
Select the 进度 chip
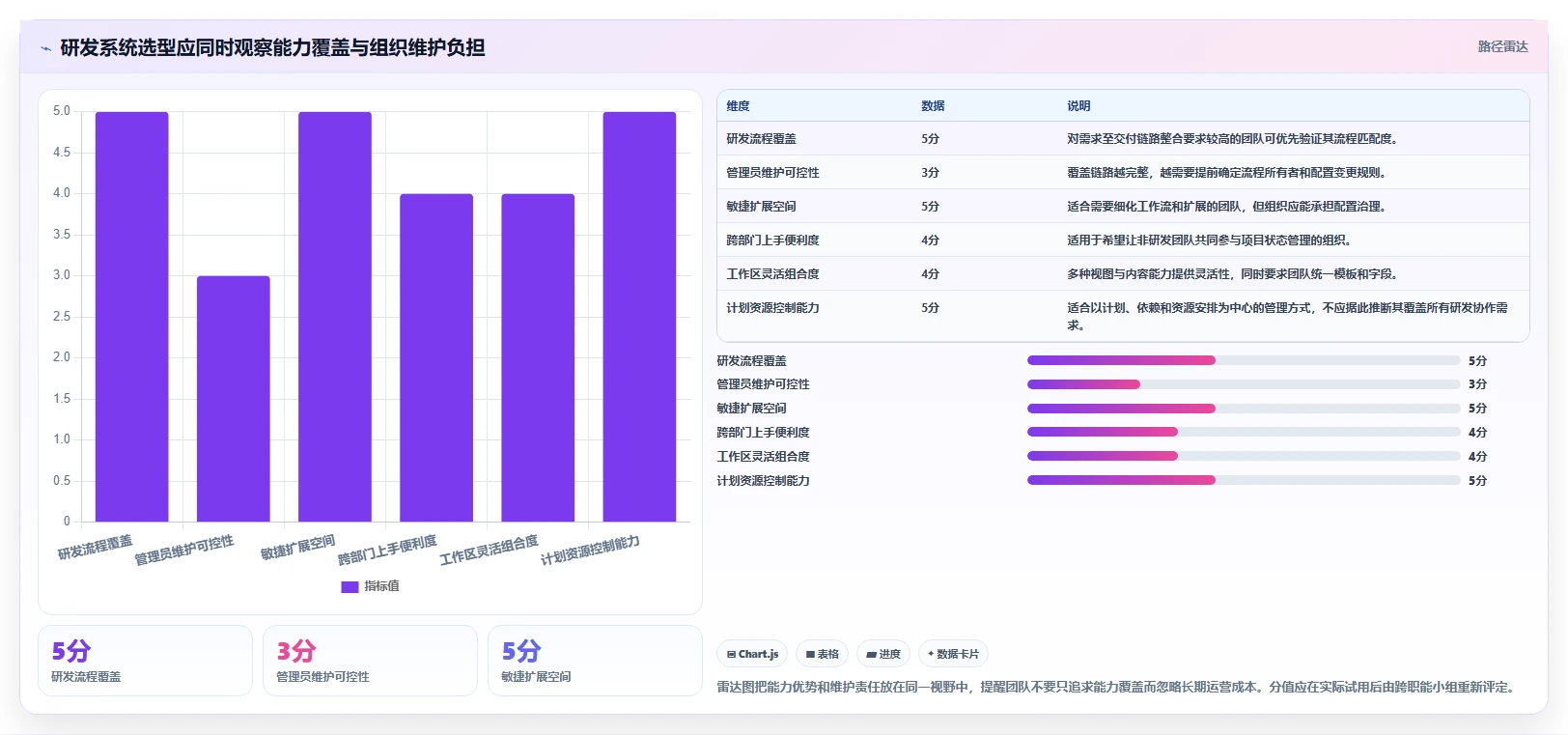click(x=883, y=654)
